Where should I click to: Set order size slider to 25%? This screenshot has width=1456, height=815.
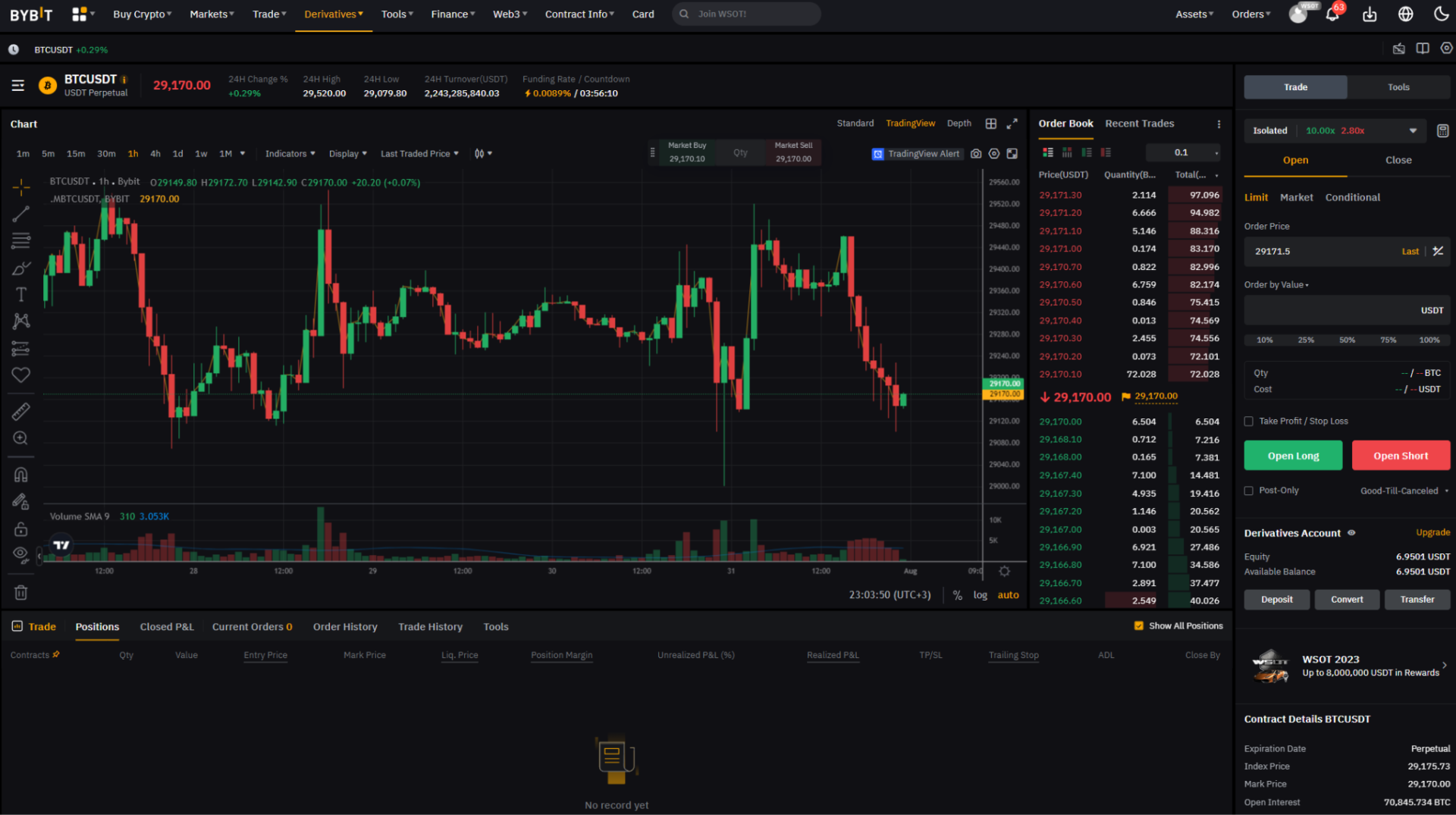[x=1306, y=340]
